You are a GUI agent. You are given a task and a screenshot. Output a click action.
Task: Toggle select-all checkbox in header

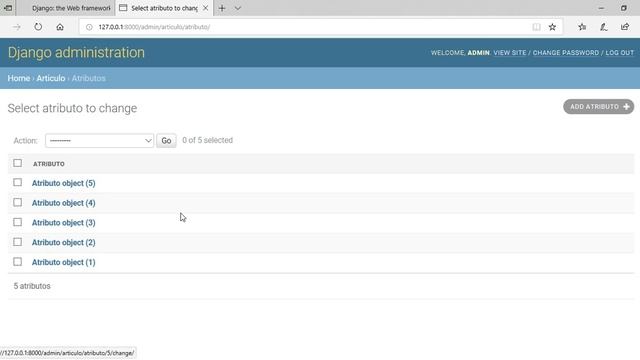[x=18, y=163]
